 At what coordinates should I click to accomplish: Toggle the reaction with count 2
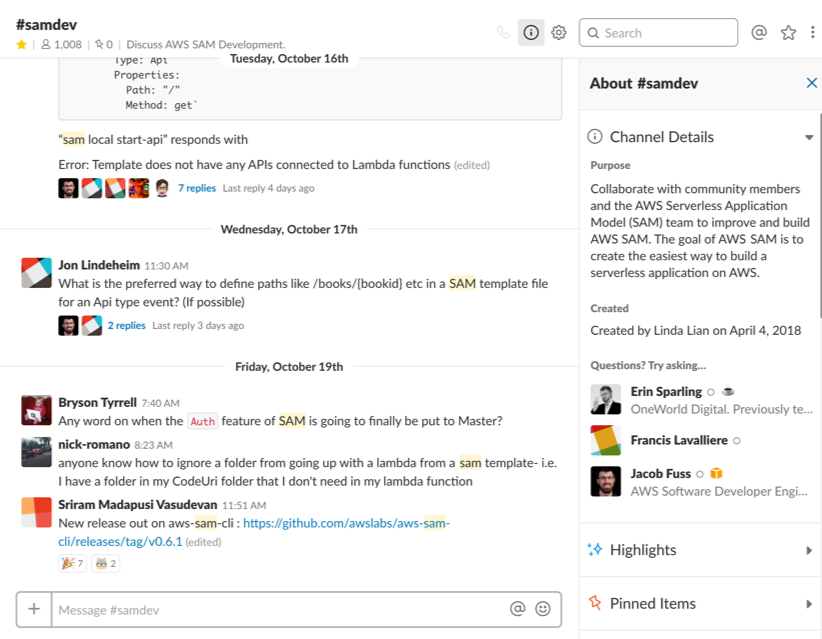pyautogui.click(x=105, y=564)
